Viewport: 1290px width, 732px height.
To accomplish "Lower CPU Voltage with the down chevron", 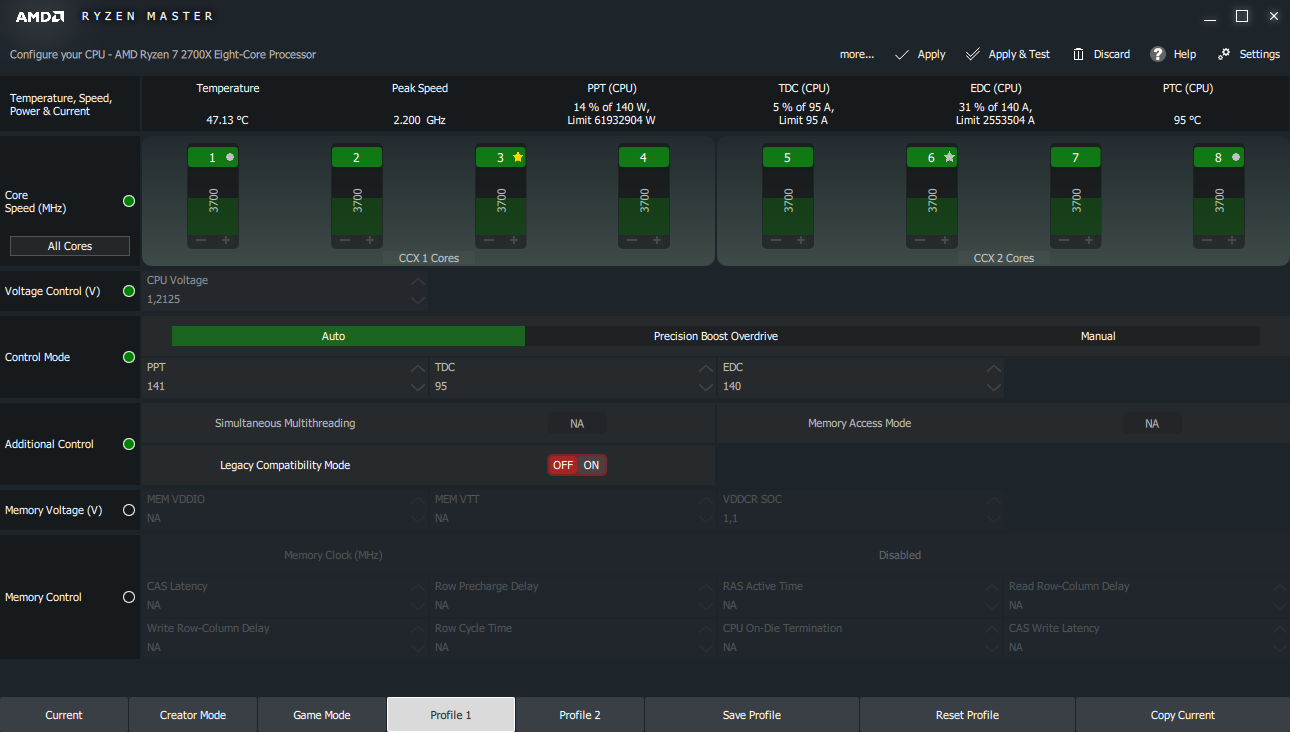I will click(417, 299).
